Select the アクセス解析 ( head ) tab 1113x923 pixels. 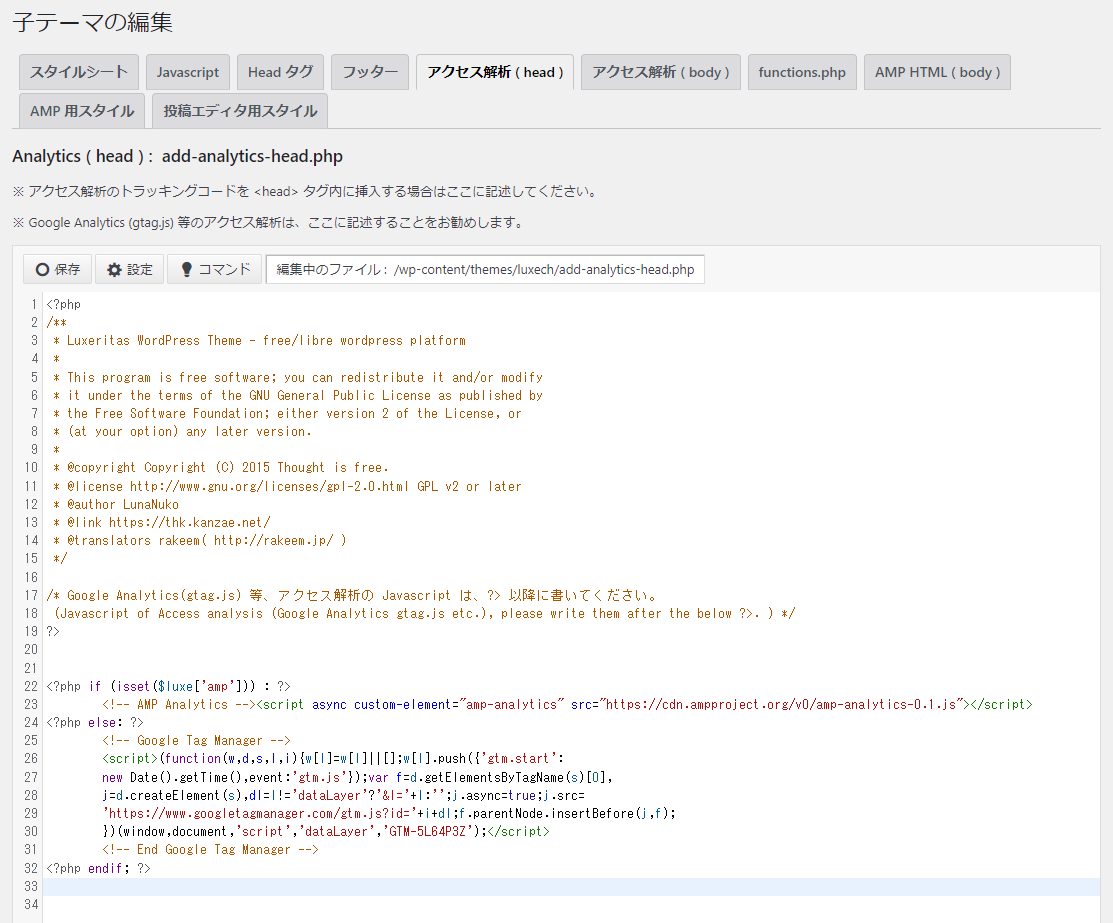(x=495, y=72)
